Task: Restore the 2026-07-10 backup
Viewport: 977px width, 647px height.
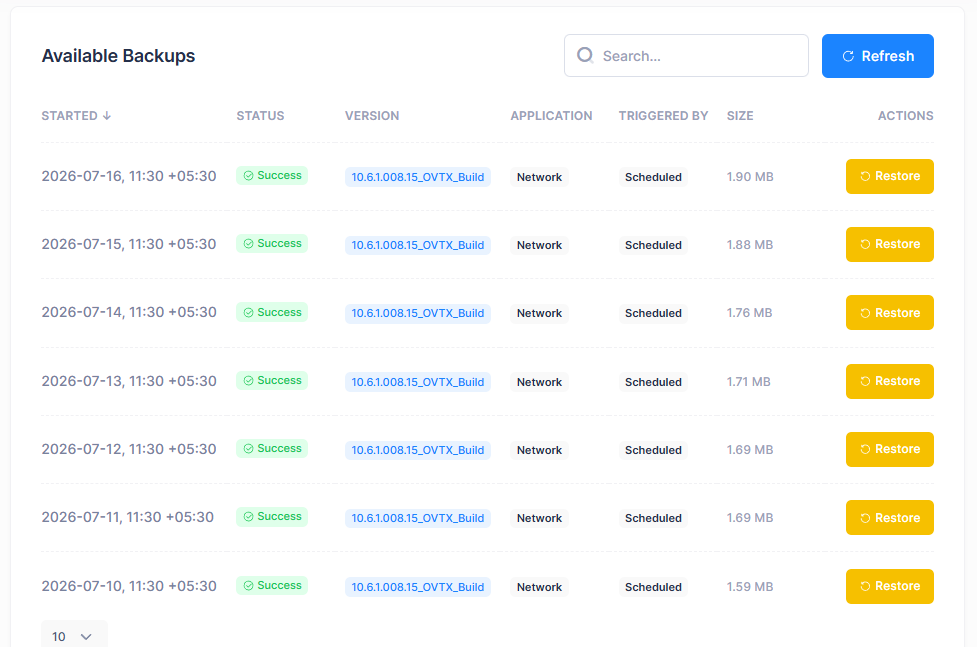Action: [x=889, y=587]
